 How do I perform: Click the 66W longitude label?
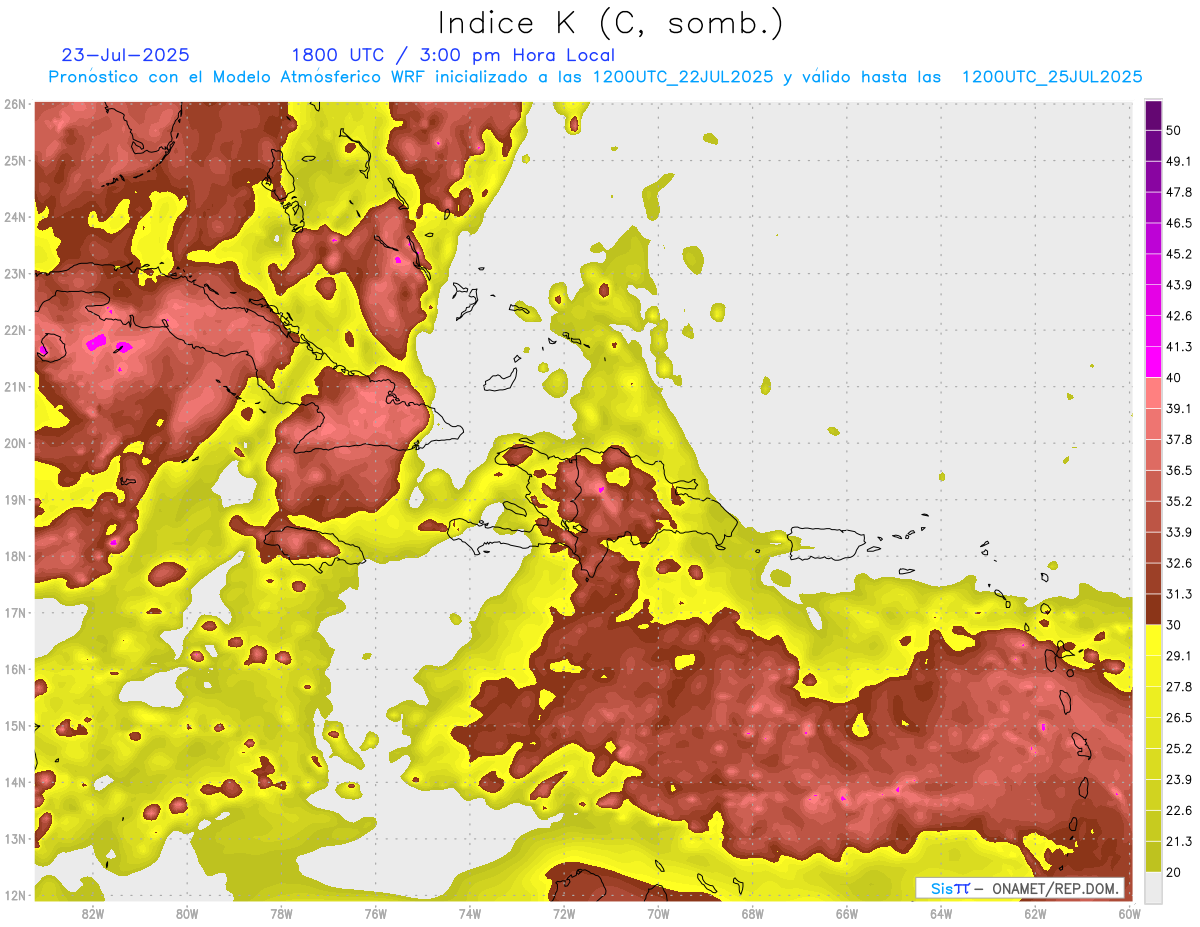(x=847, y=914)
